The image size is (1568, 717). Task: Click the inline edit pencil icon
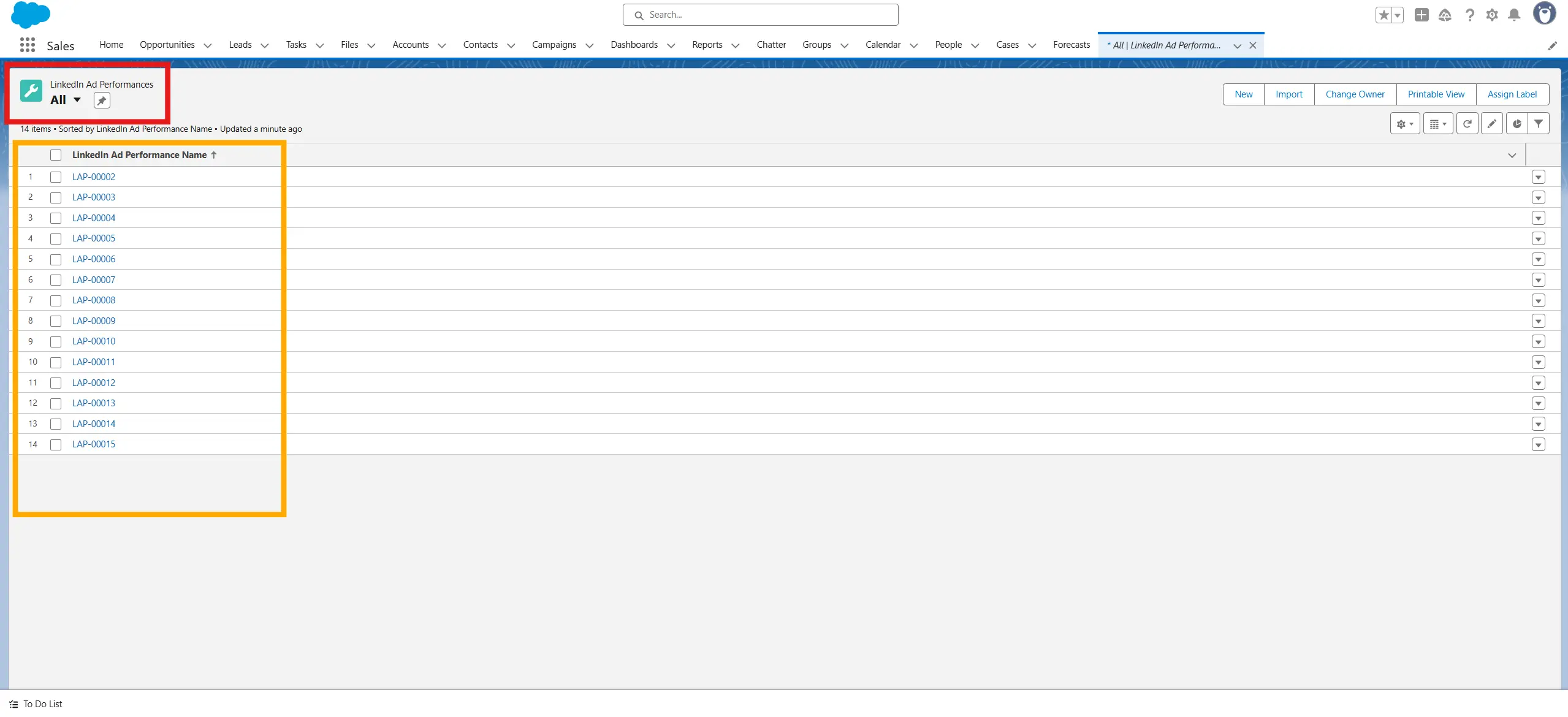tap(1491, 124)
